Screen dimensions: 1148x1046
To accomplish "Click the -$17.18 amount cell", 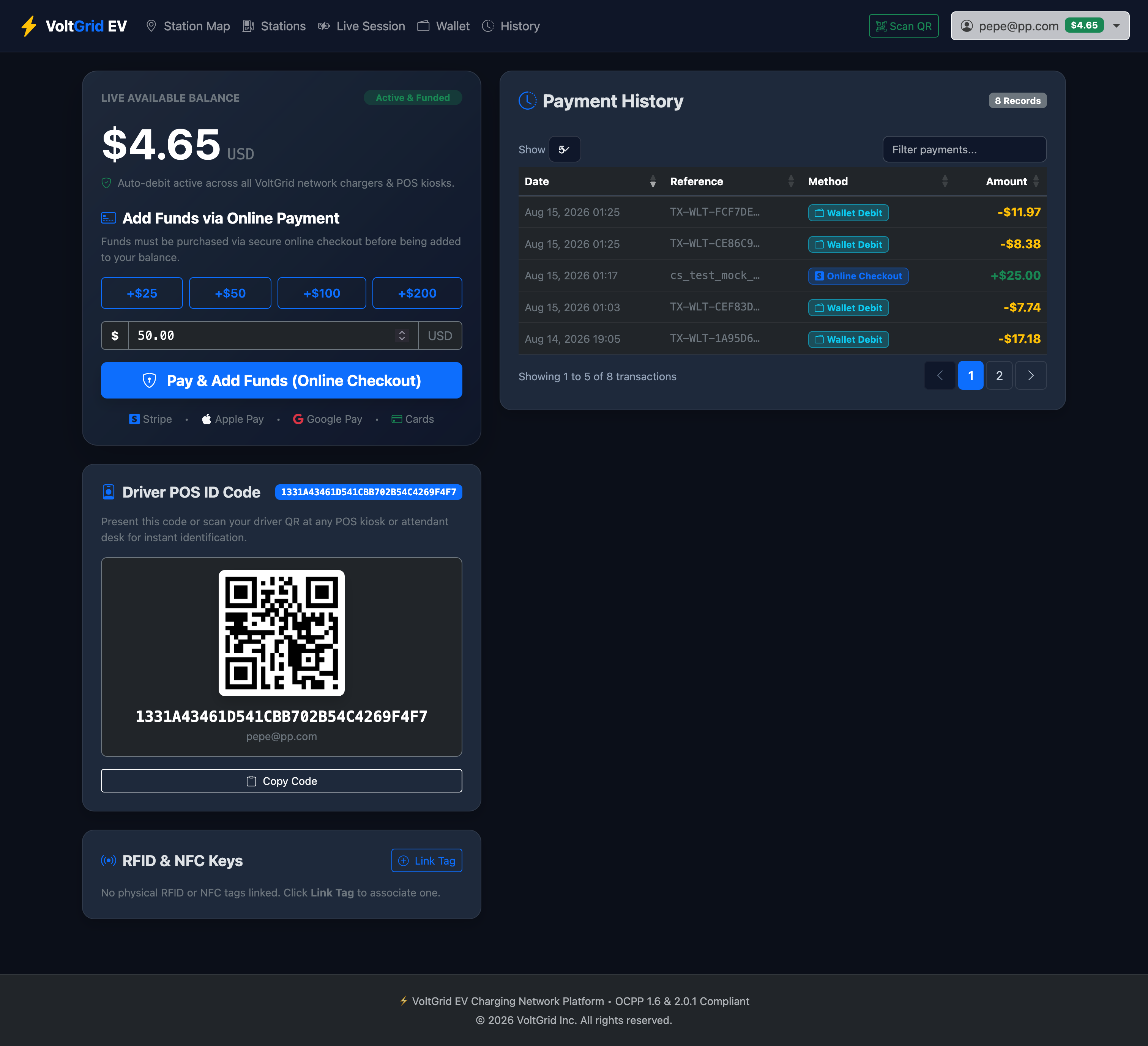I will tap(1019, 339).
